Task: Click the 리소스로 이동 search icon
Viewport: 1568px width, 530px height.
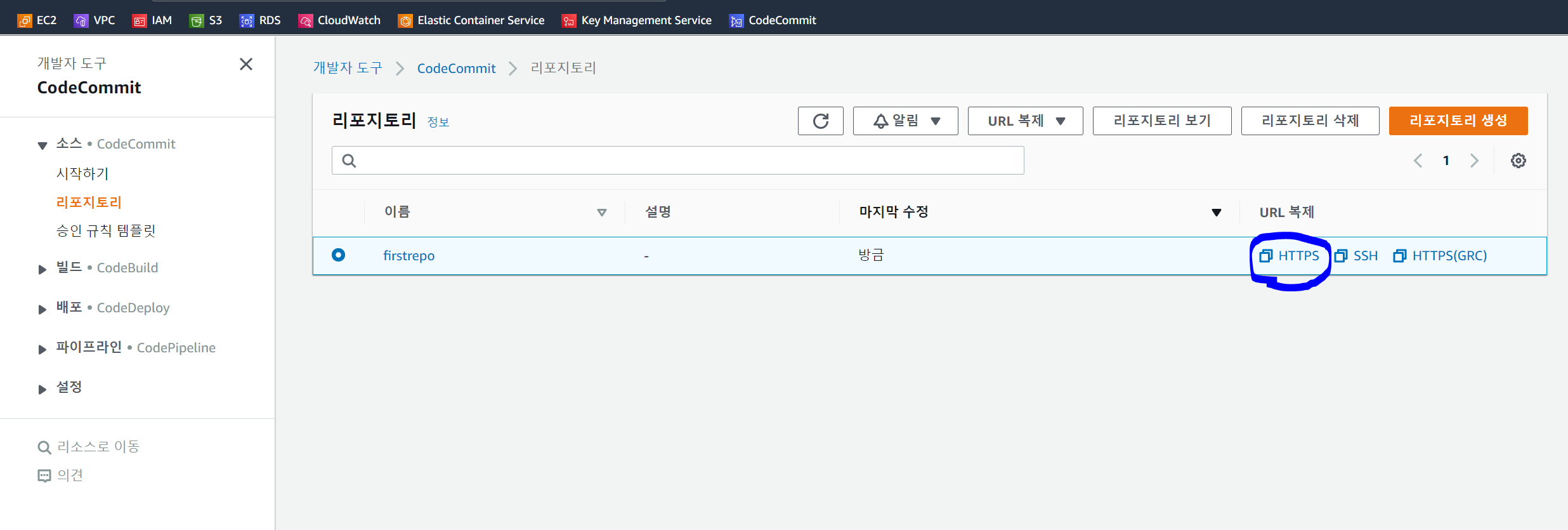Action: (44, 447)
